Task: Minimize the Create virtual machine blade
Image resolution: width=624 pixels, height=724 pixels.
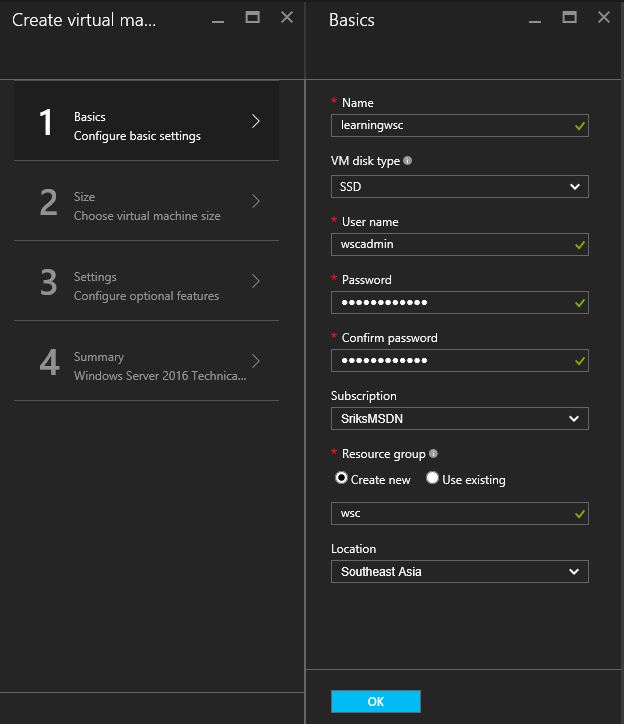Action: click(218, 18)
